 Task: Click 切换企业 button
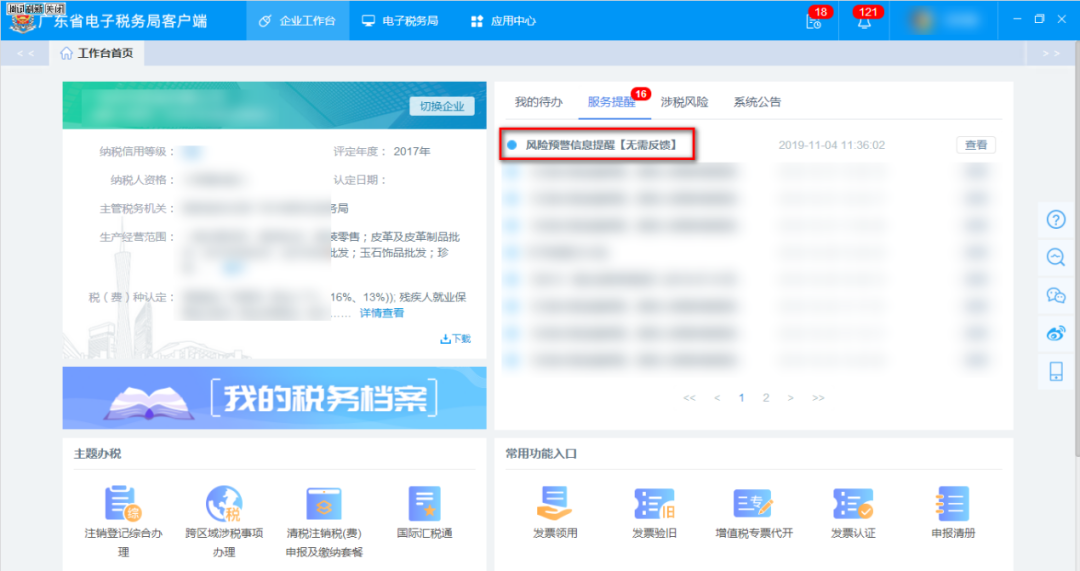(442, 106)
